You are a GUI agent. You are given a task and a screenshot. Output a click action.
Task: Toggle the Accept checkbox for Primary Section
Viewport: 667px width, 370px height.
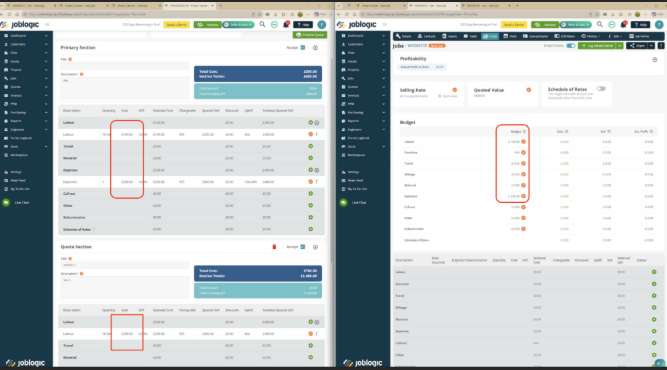303,48
